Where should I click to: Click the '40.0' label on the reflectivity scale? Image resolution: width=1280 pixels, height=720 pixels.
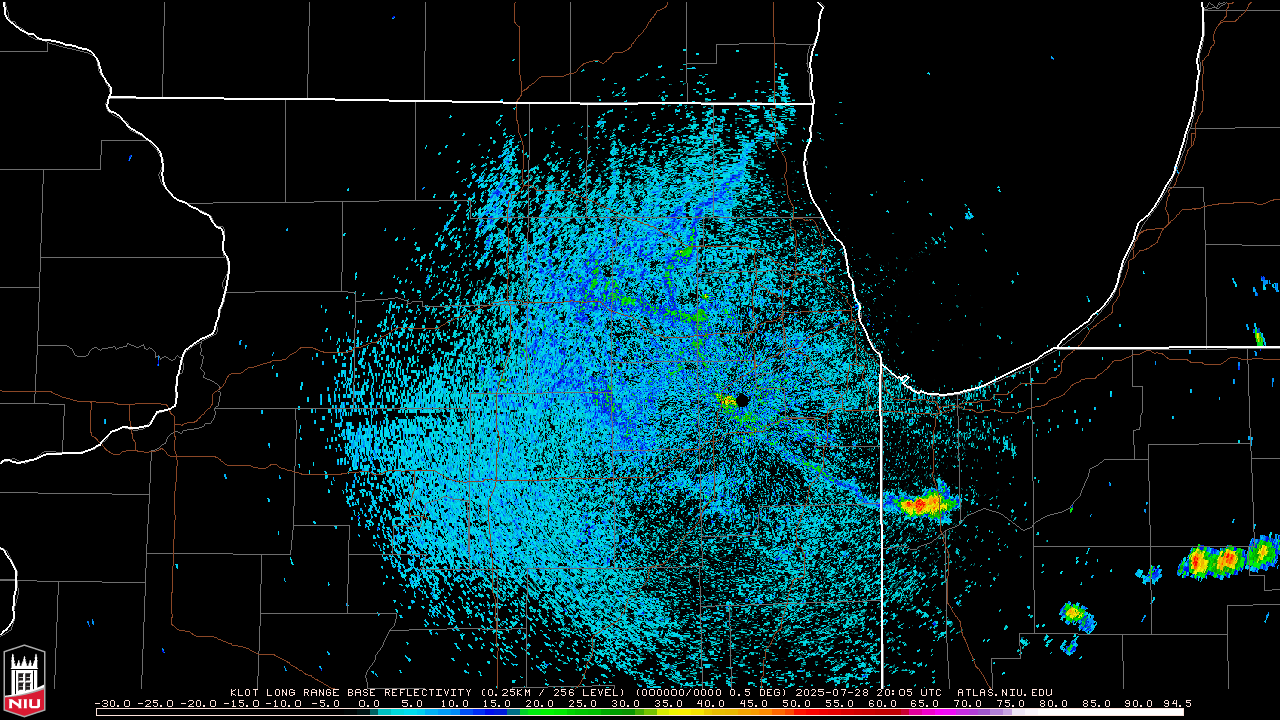click(x=709, y=704)
